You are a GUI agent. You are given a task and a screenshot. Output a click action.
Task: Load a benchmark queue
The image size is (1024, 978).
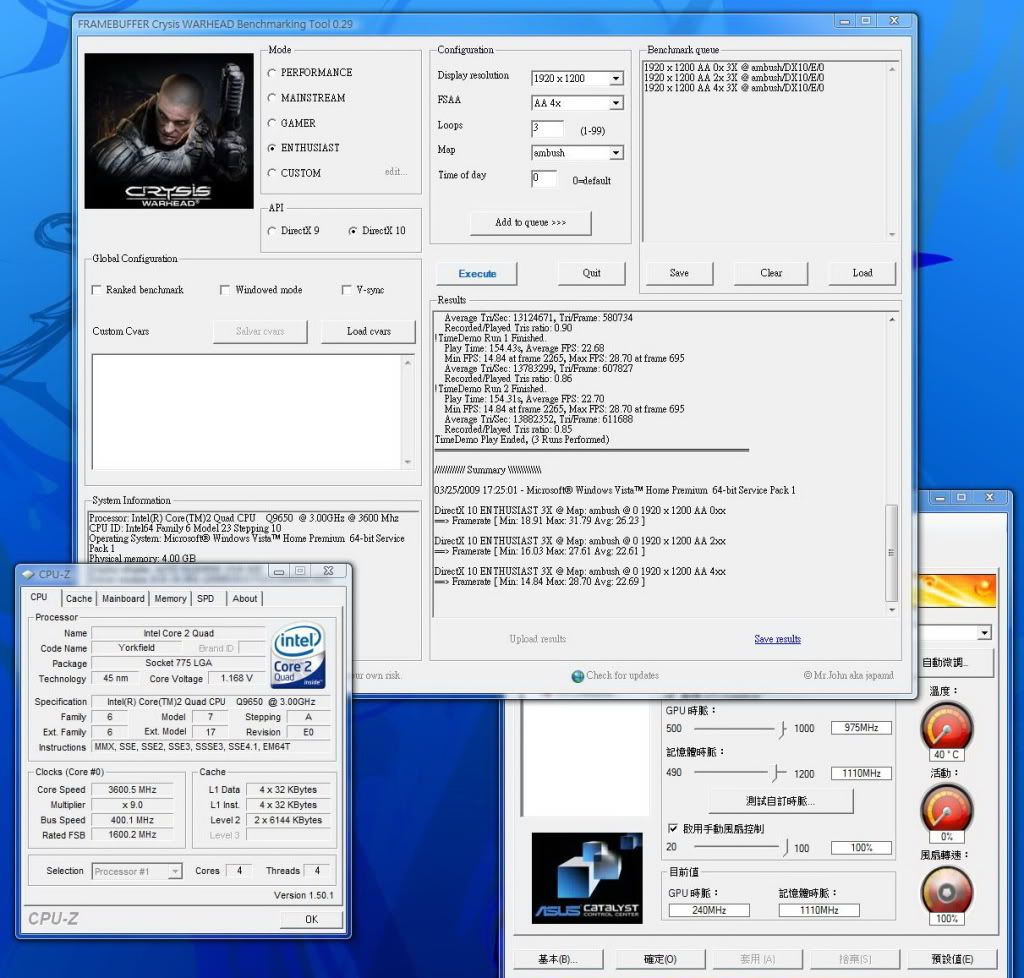[863, 274]
